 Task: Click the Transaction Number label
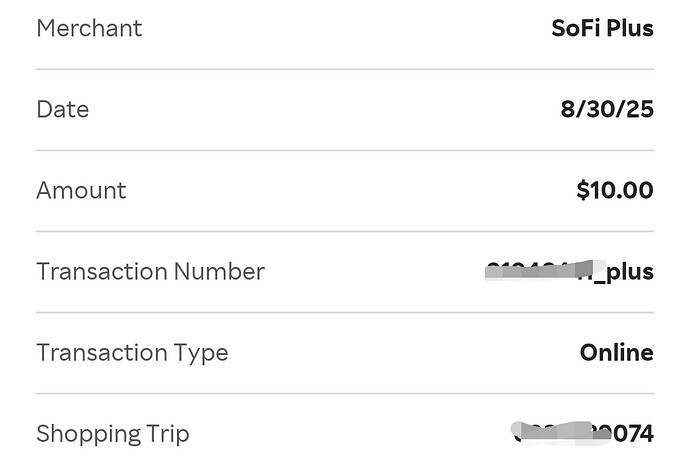150,271
